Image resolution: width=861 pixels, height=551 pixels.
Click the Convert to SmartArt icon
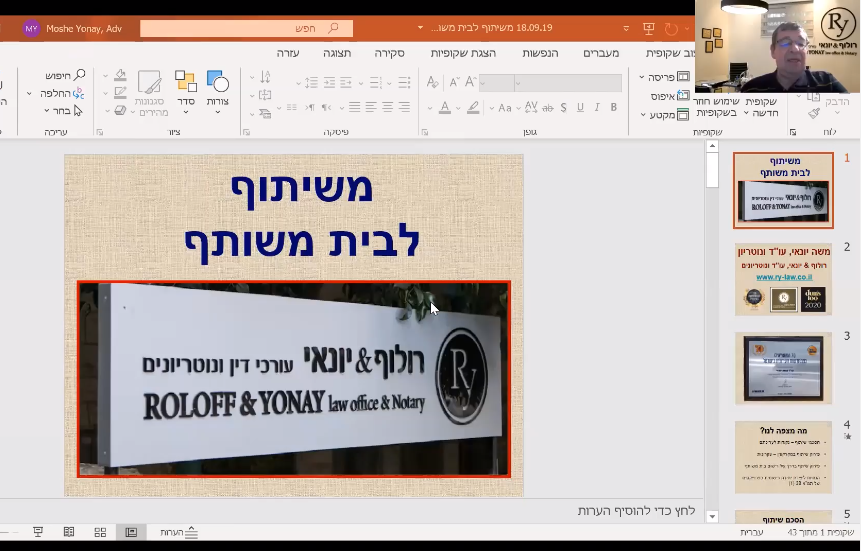[x=265, y=114]
